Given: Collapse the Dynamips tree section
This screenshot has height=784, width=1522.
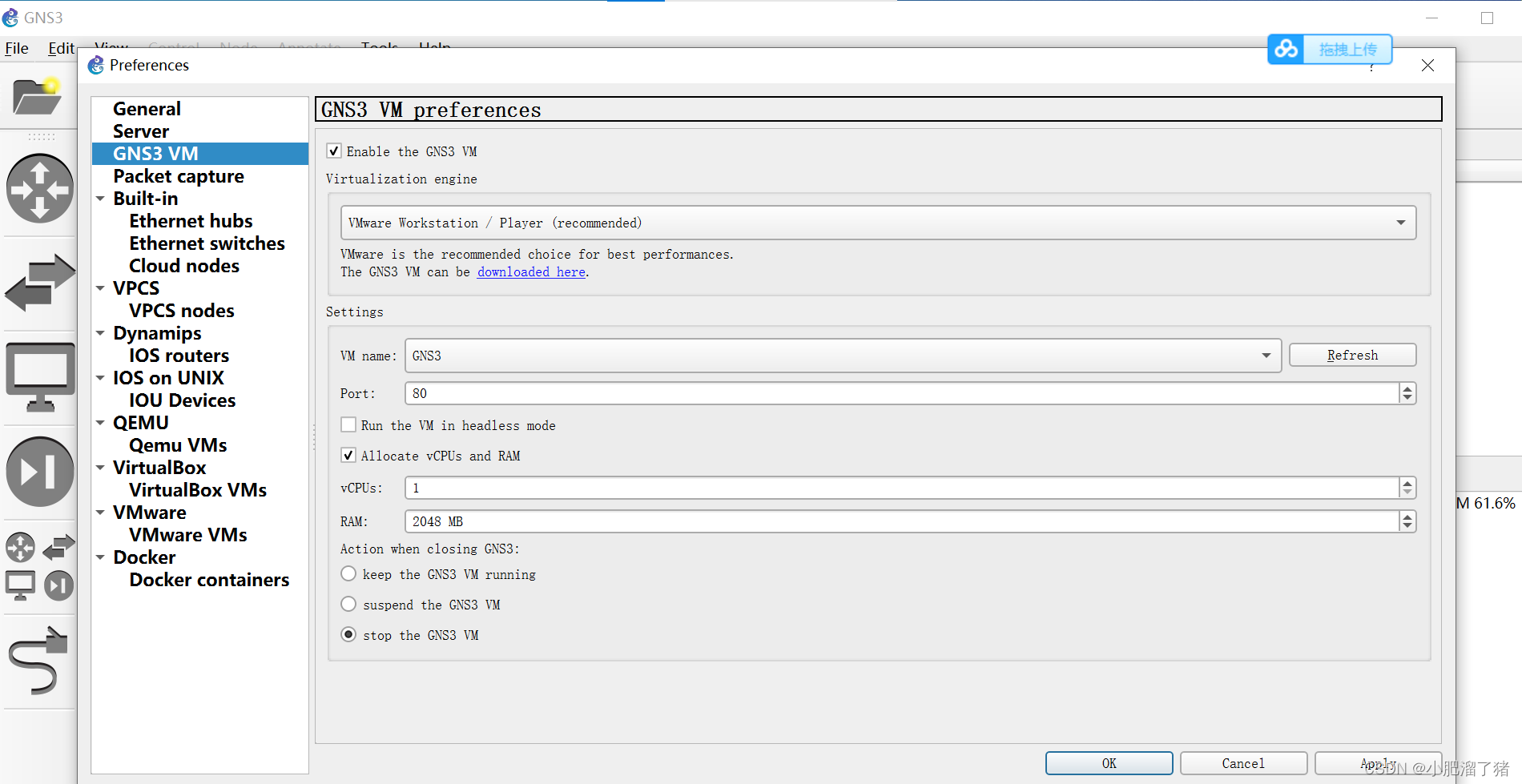Looking at the screenshot, I should (100, 333).
